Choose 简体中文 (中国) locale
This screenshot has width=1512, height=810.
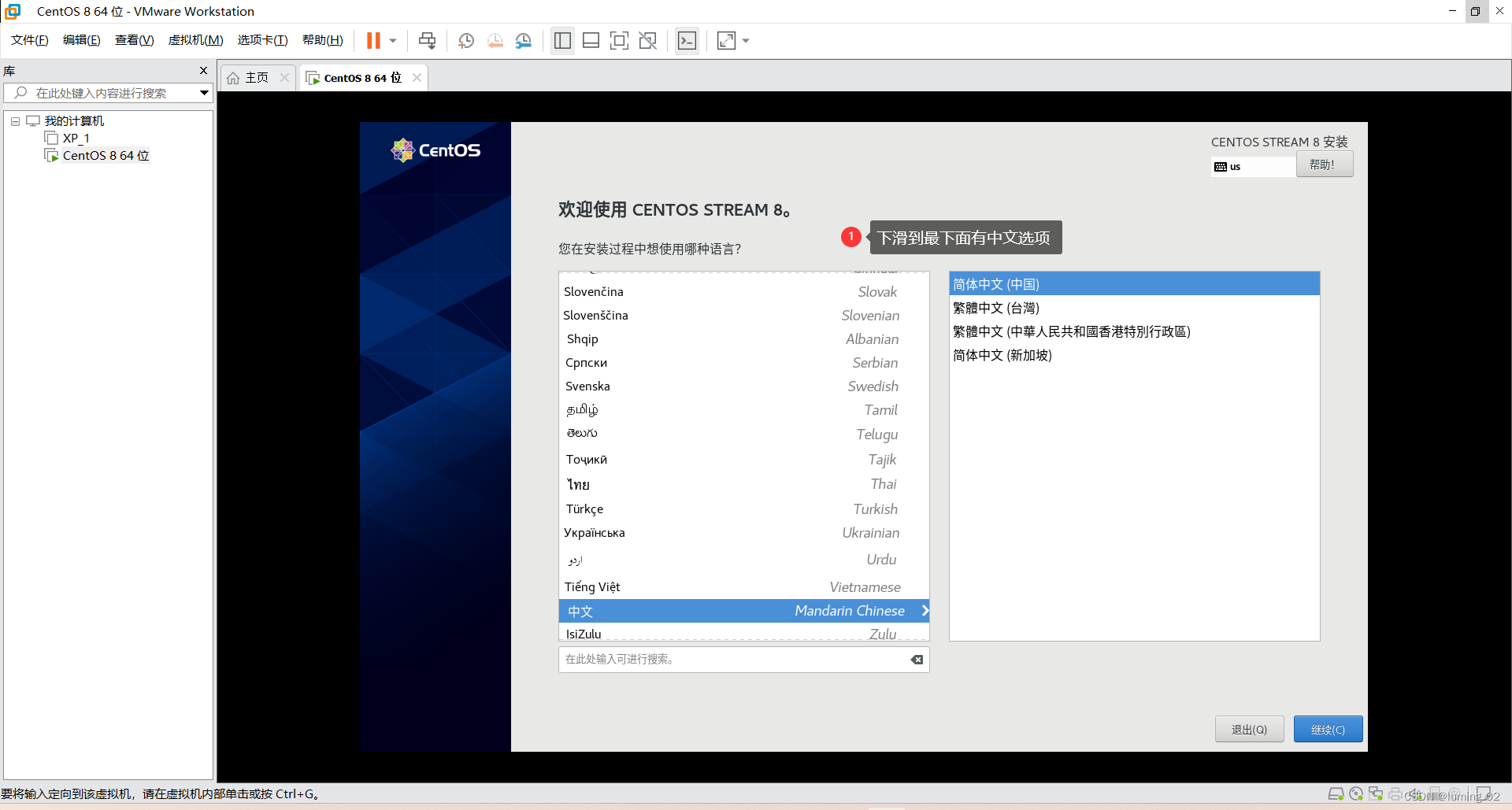point(1134,284)
